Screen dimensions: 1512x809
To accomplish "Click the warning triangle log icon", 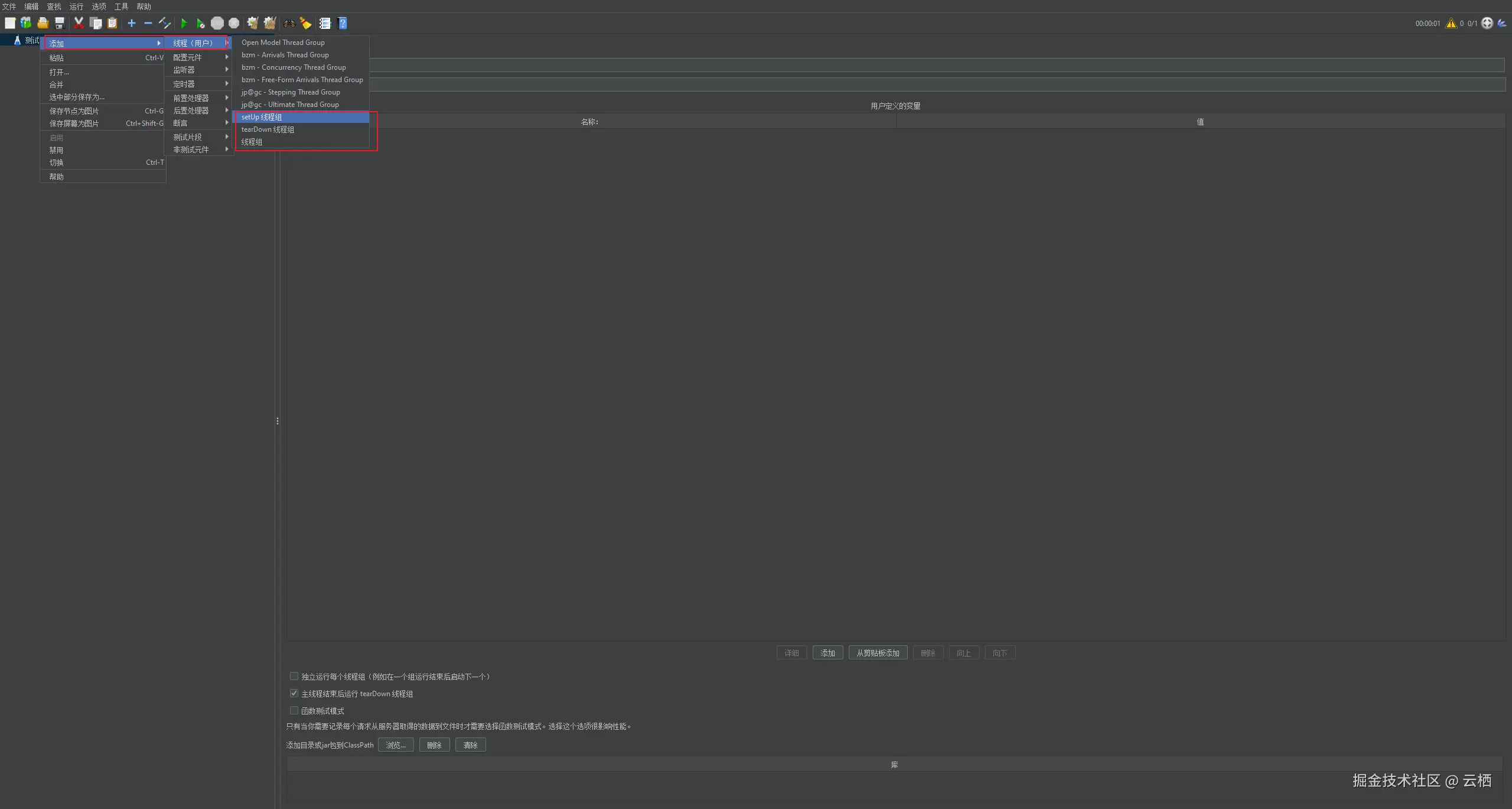I will (x=1451, y=24).
